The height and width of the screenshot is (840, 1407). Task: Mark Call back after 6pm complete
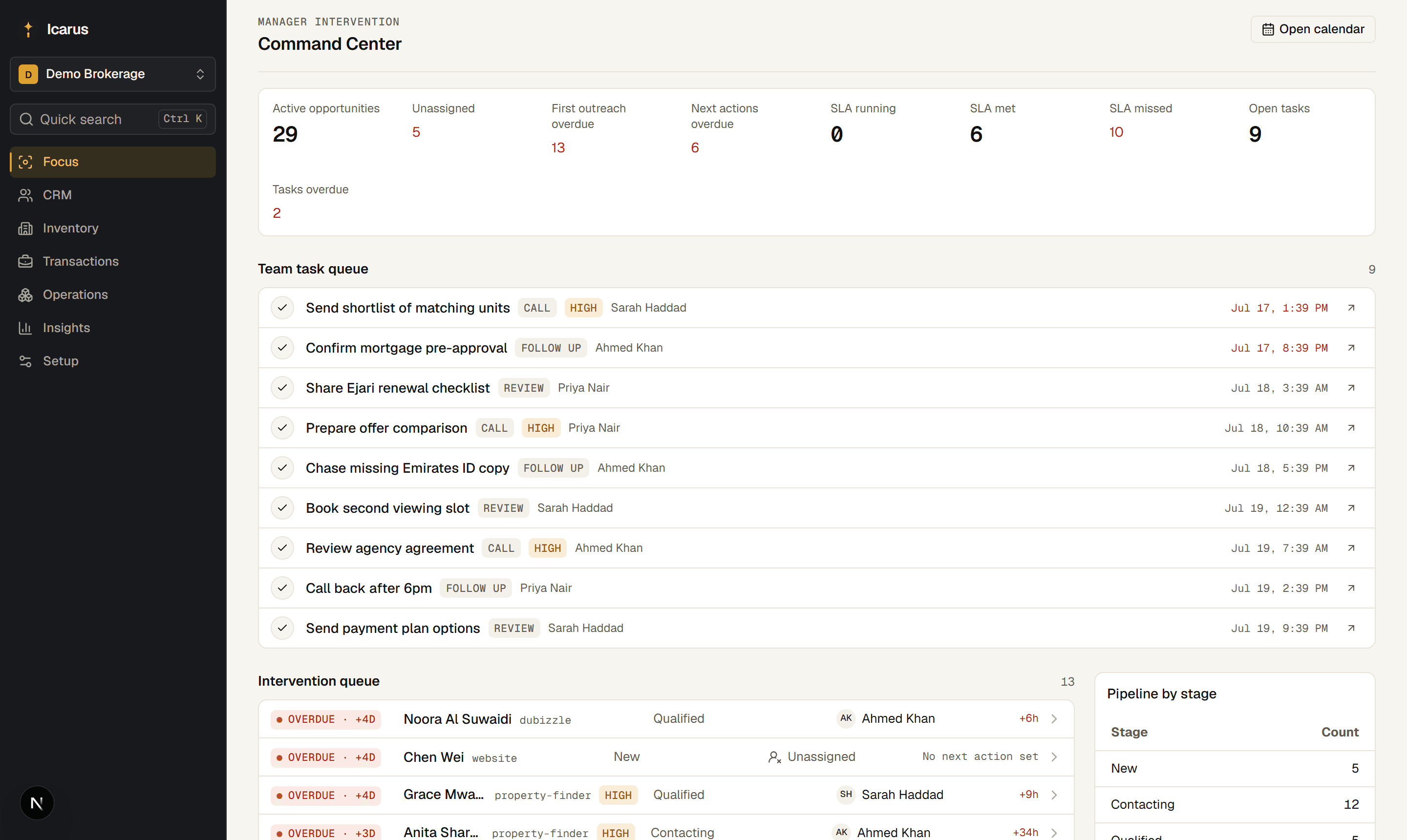pos(282,588)
